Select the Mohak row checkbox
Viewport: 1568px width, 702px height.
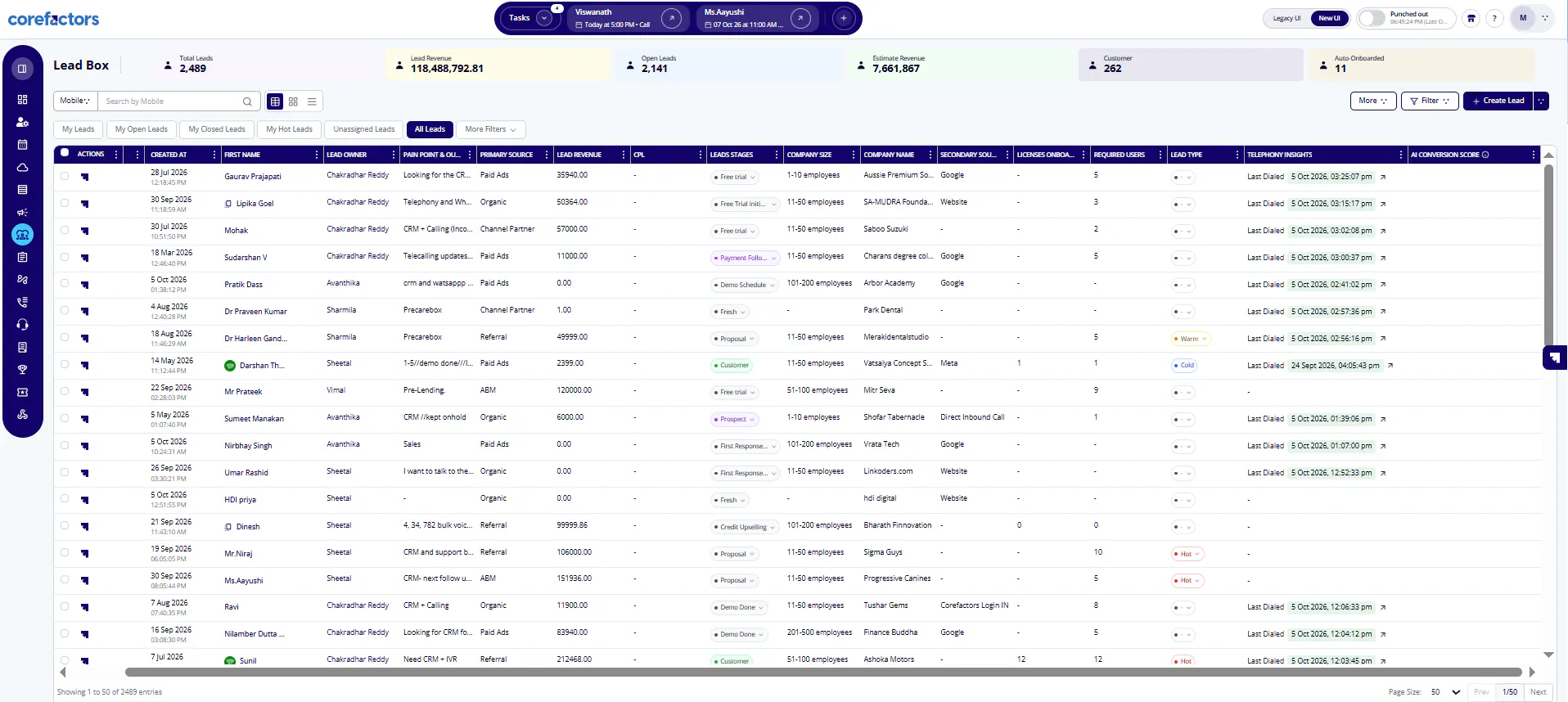pos(65,230)
